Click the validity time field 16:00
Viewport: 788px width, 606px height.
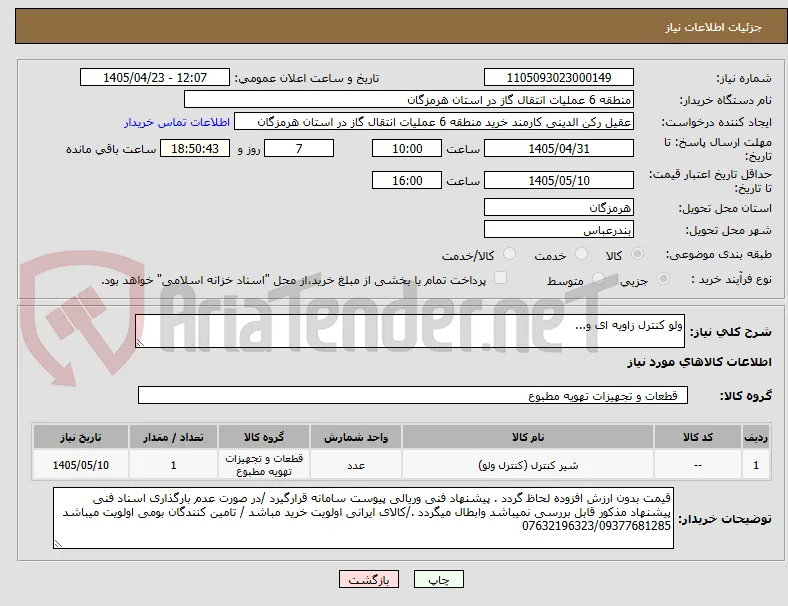407,180
